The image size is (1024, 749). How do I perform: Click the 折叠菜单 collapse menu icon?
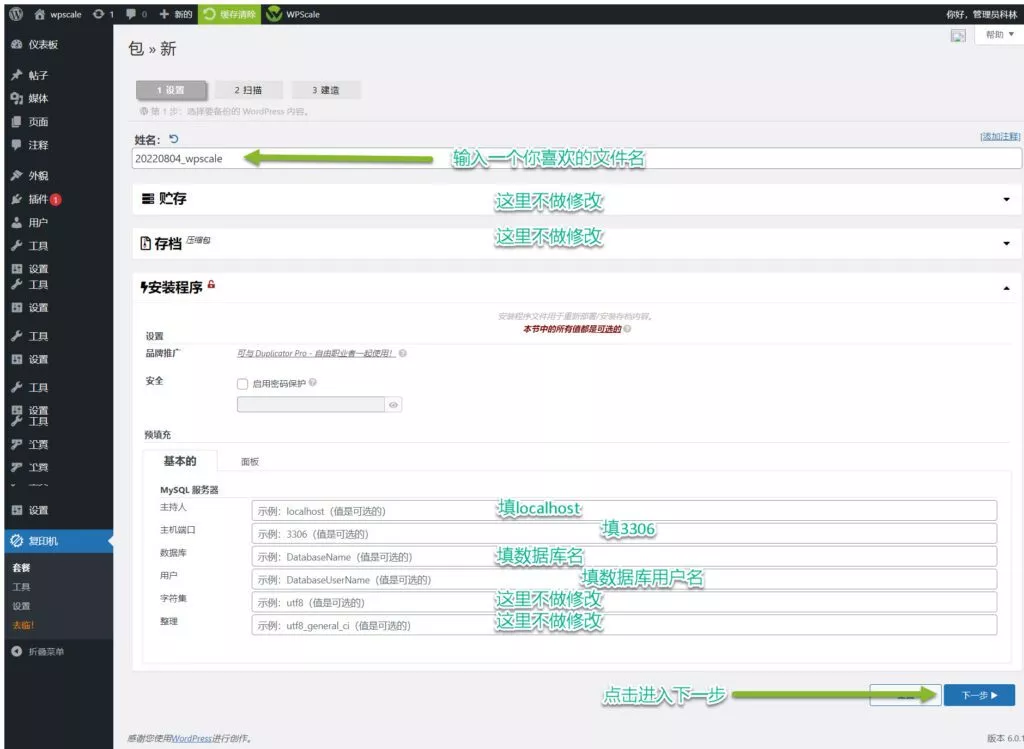tap(16, 651)
